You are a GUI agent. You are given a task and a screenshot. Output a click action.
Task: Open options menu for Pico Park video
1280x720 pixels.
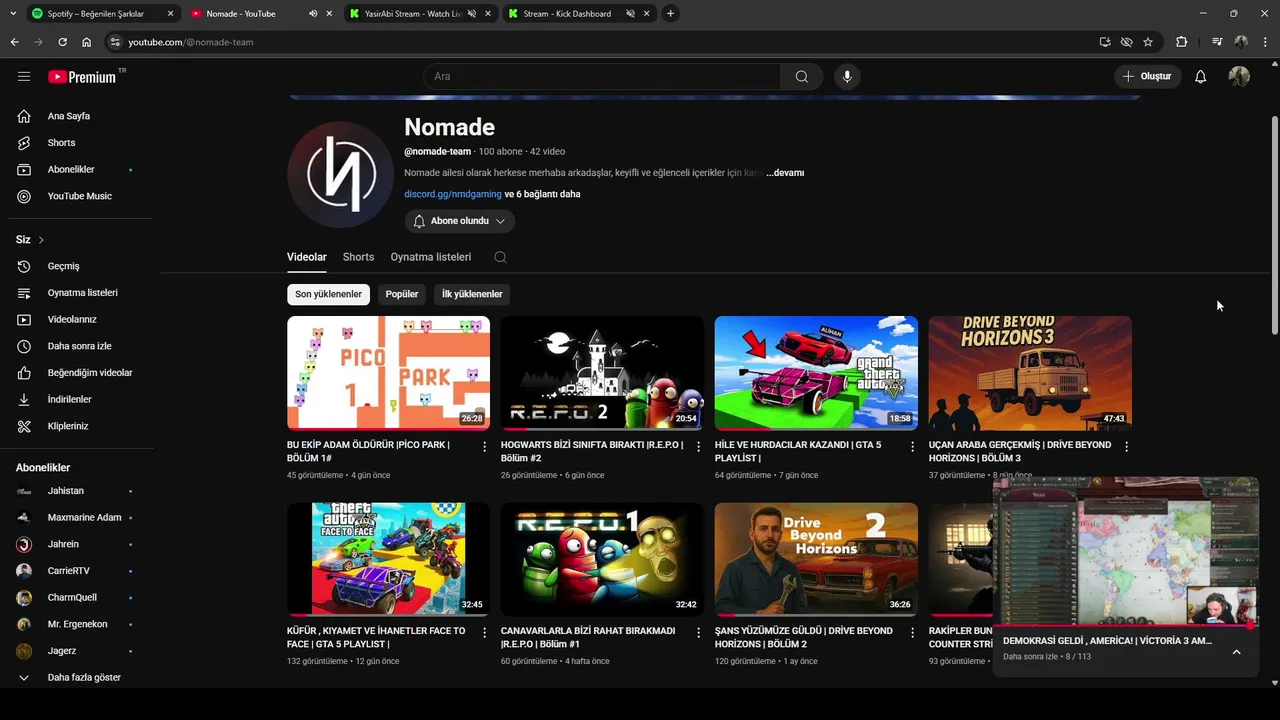(485, 447)
